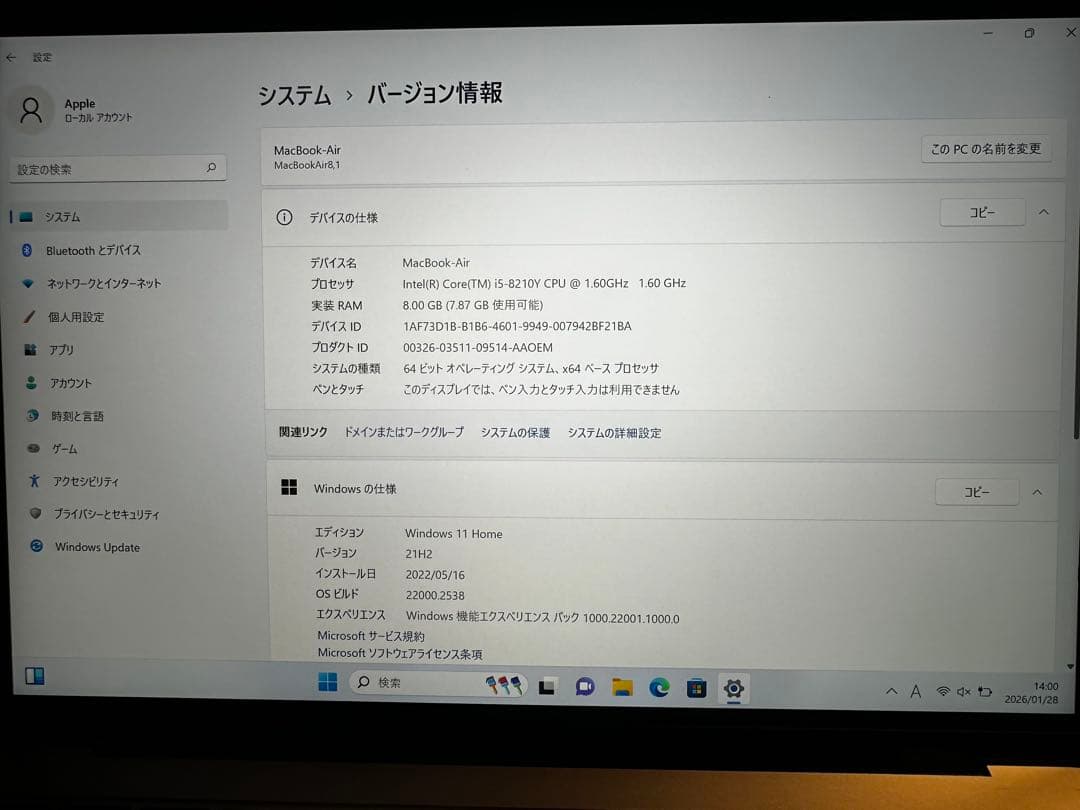
Task: Click the search magnifier in 設定の検索
Action: click(211, 167)
